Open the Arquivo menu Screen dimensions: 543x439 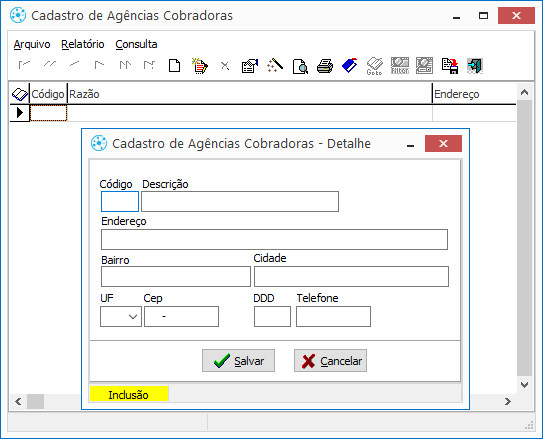pyautogui.click(x=32, y=44)
